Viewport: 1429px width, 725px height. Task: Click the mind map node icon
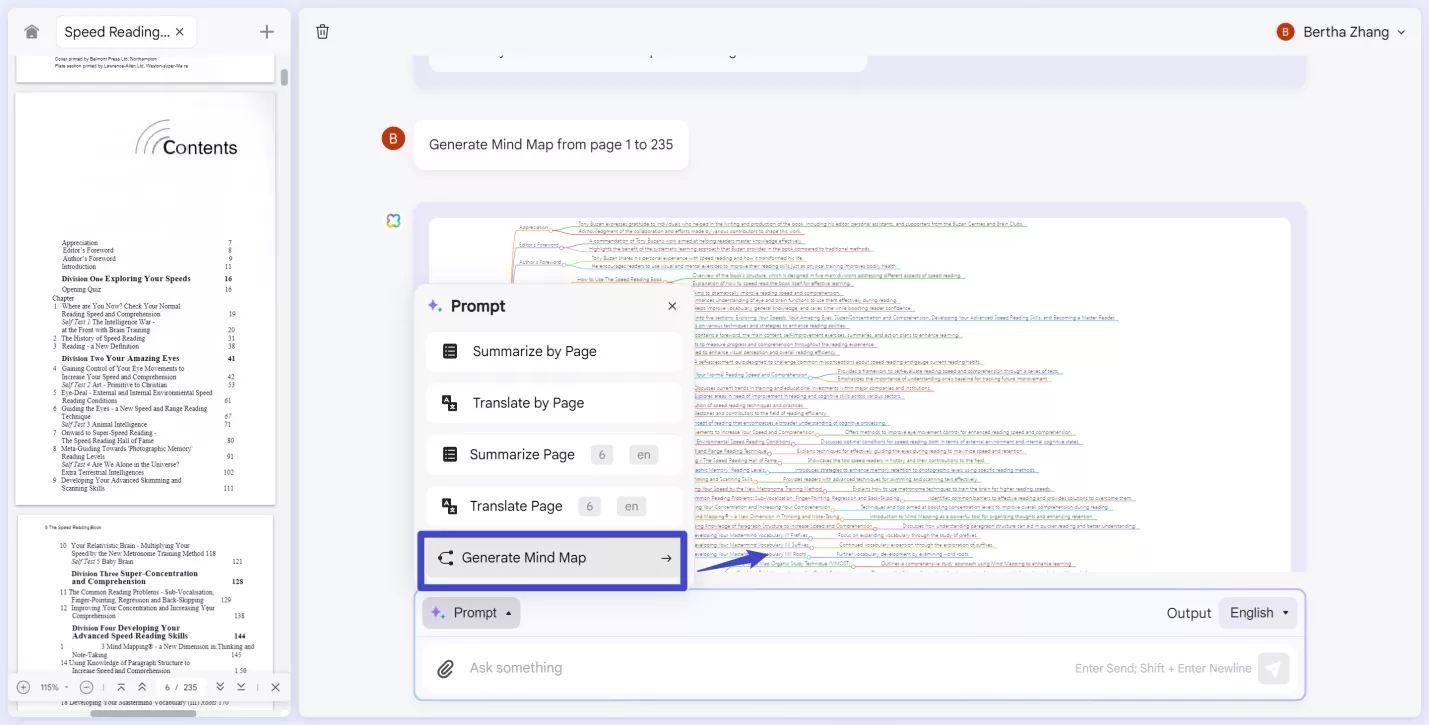[446, 558]
